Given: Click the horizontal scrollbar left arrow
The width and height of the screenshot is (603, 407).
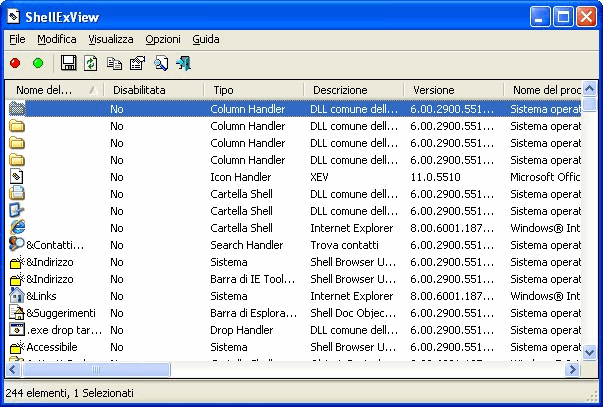Looking at the screenshot, I should [x=12, y=370].
